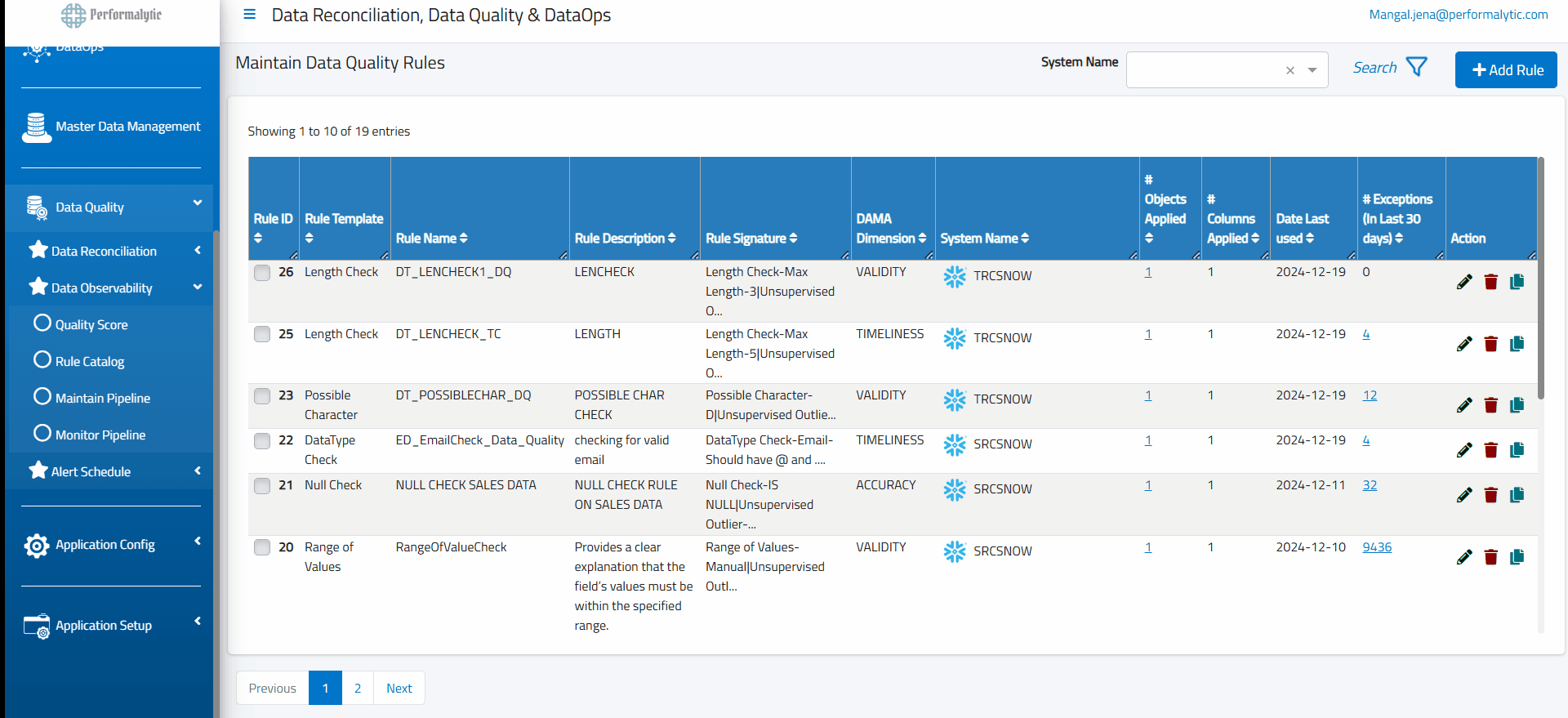
Task: Click pencil edit icon for rule 21
Action: (x=1464, y=495)
